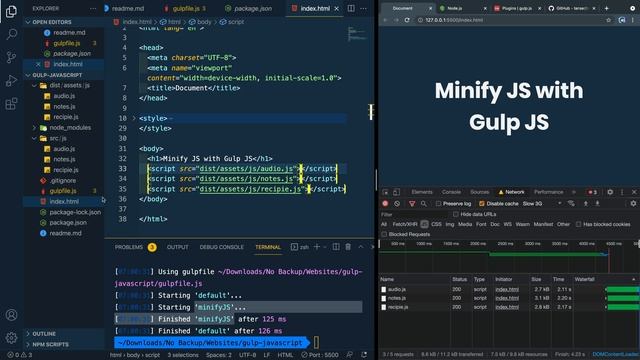Split the editor right
The height and width of the screenshot is (360, 640).
(x=351, y=8)
